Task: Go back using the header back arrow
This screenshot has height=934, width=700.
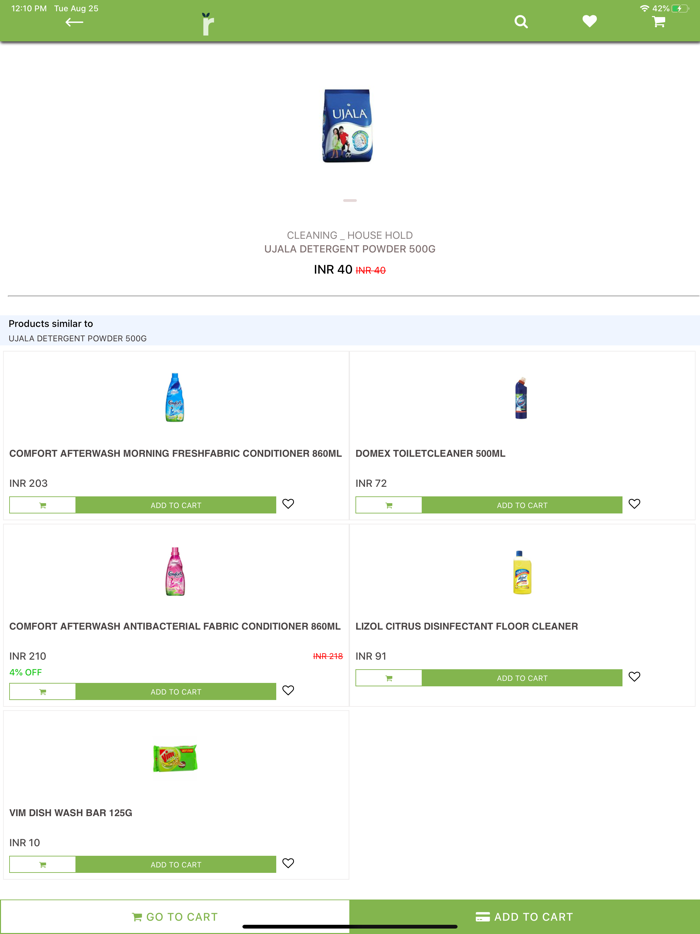Action: (74, 22)
